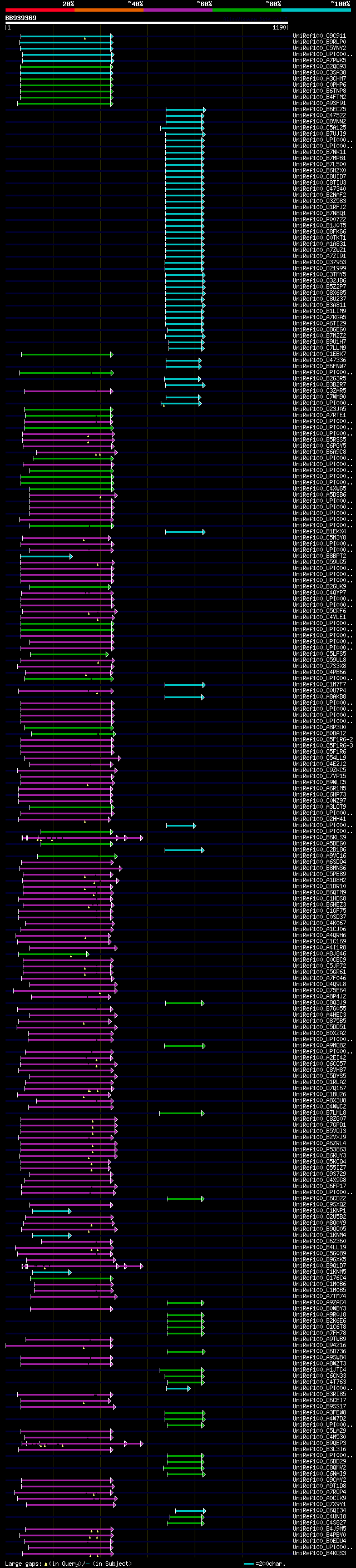
Task: Select hit label UniRef100_B7UJI9
Action: [x=319, y=134]
